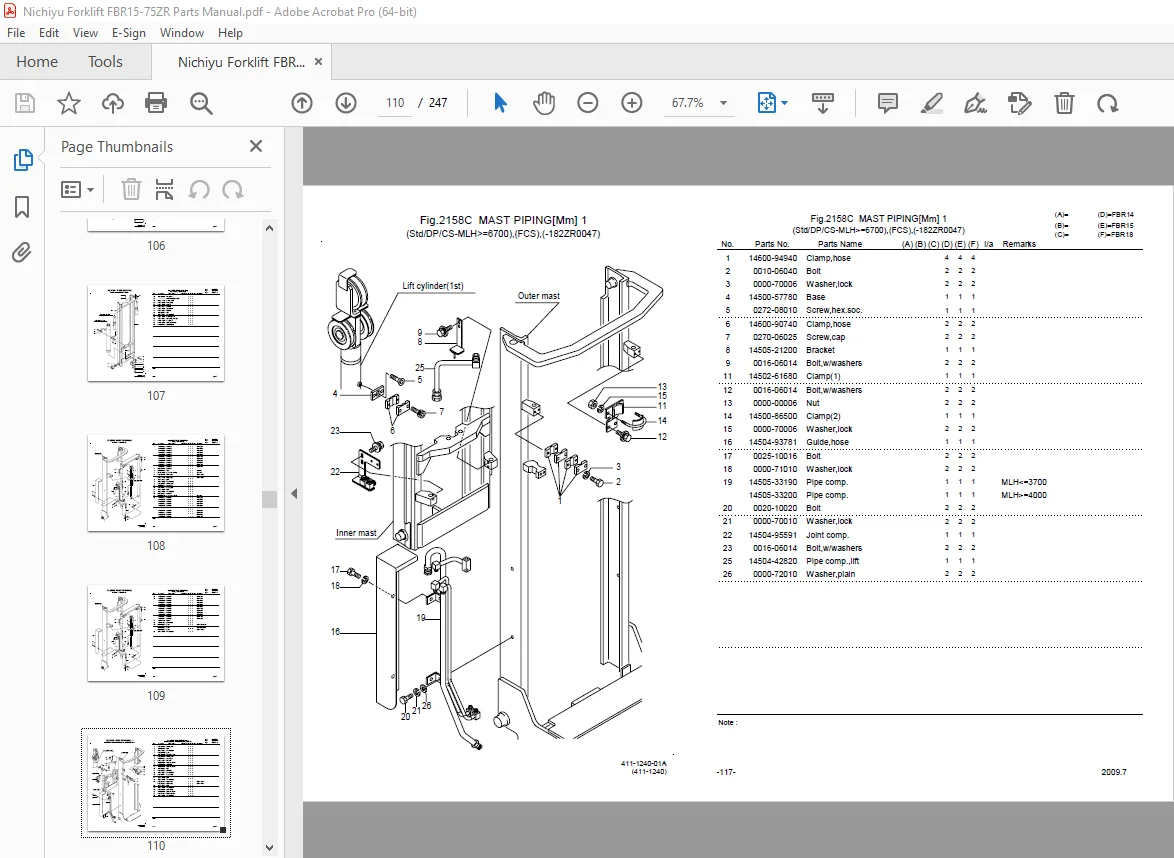The height and width of the screenshot is (858, 1174).
Task: Open the fit page options dropdown arrow
Action: [785, 103]
